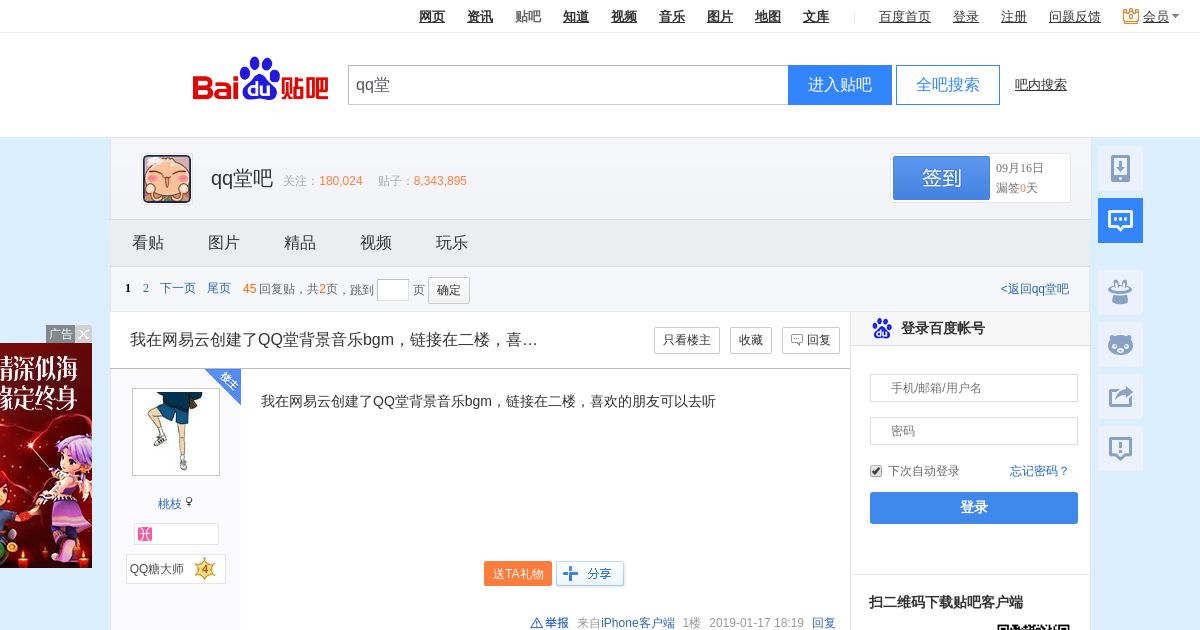The height and width of the screenshot is (630, 1200).
Task: Switch to the 玩乐 tab
Action: pyautogui.click(x=452, y=243)
